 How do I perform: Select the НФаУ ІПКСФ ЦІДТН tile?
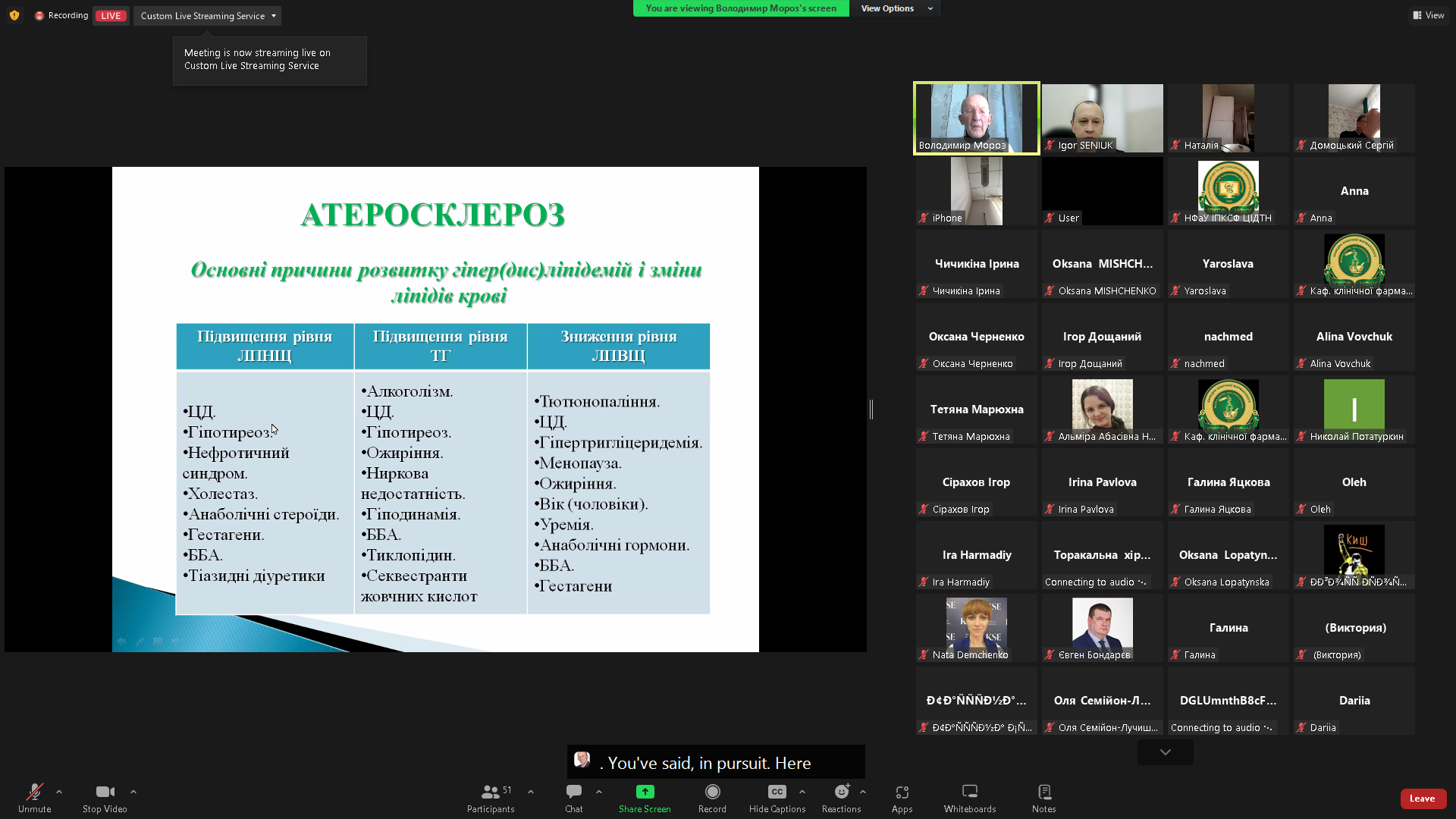[1228, 191]
